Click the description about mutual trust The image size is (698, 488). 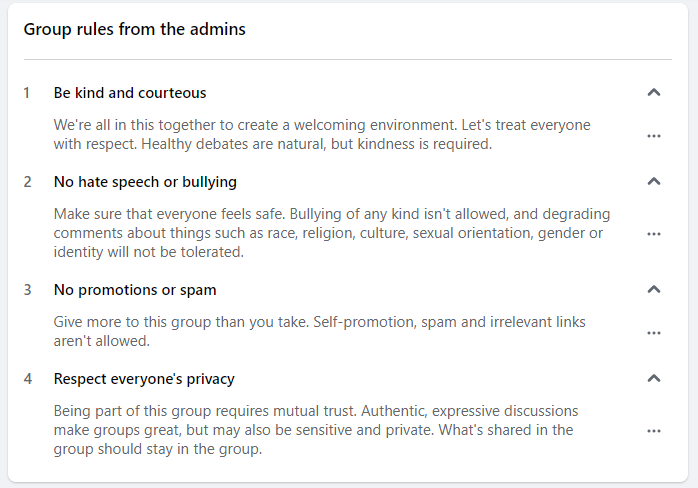click(316, 430)
